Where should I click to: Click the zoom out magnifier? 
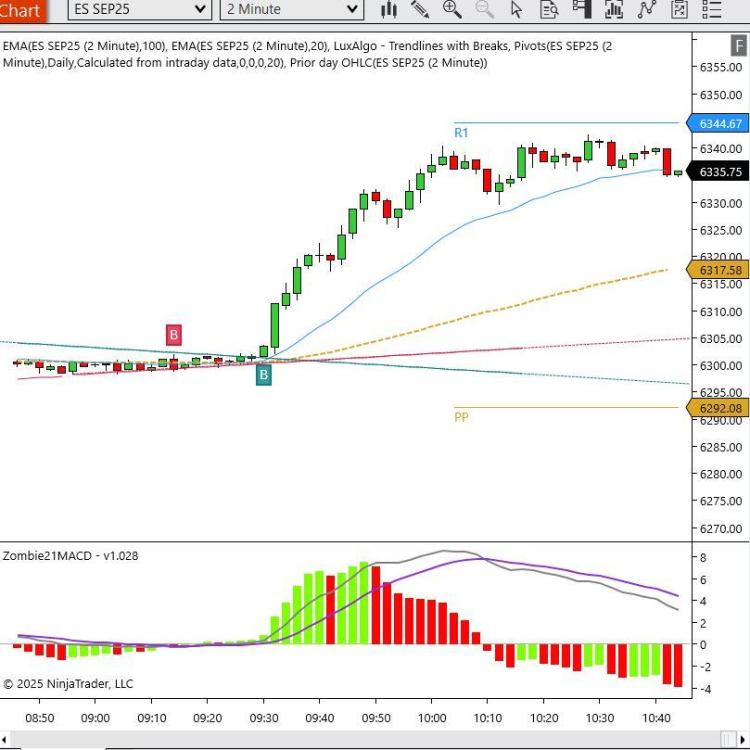(485, 10)
